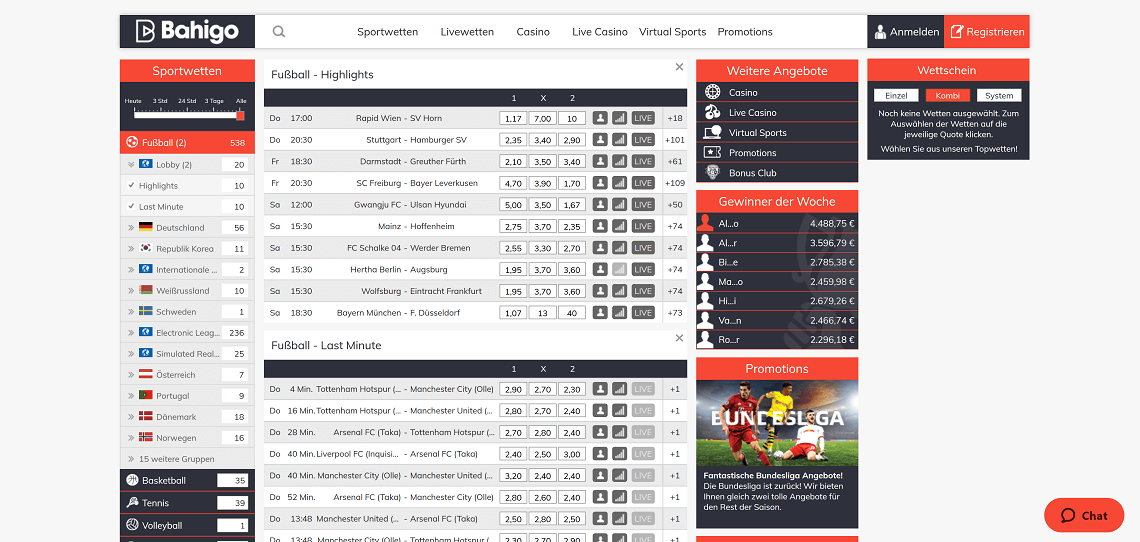Viewport: 1140px width, 542px height.
Task: Open the search magnifier icon
Action: click(278, 31)
